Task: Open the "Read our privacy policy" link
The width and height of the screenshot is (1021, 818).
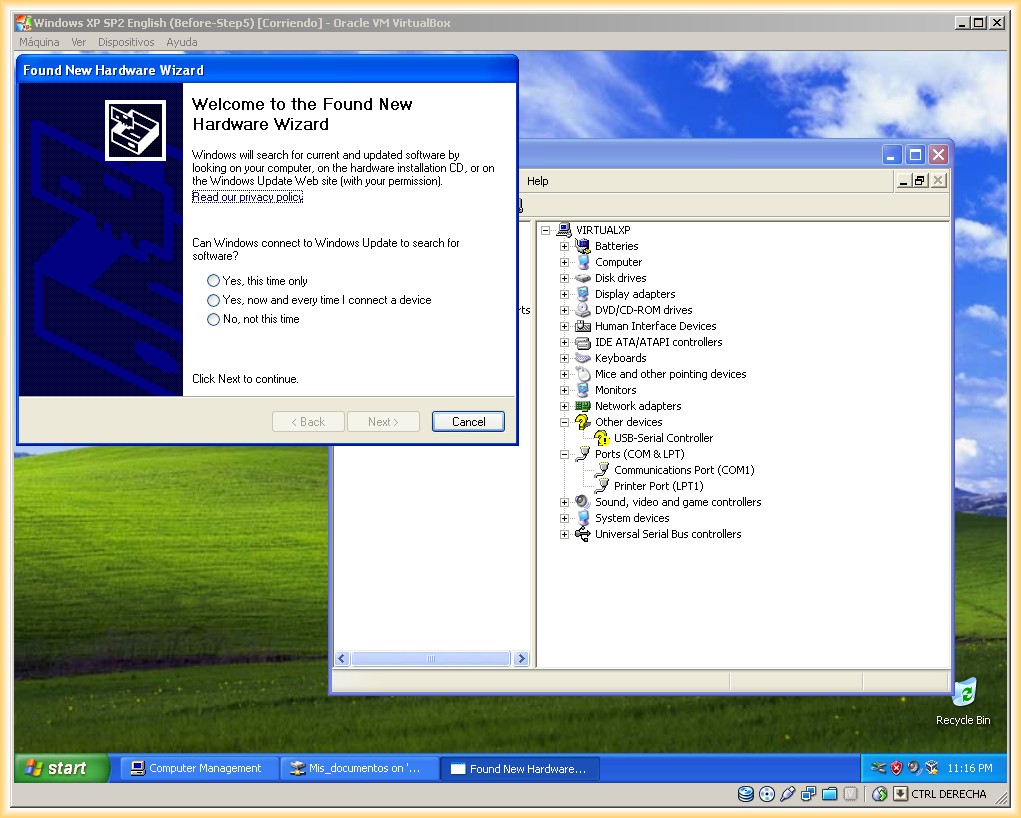Action: [x=247, y=197]
